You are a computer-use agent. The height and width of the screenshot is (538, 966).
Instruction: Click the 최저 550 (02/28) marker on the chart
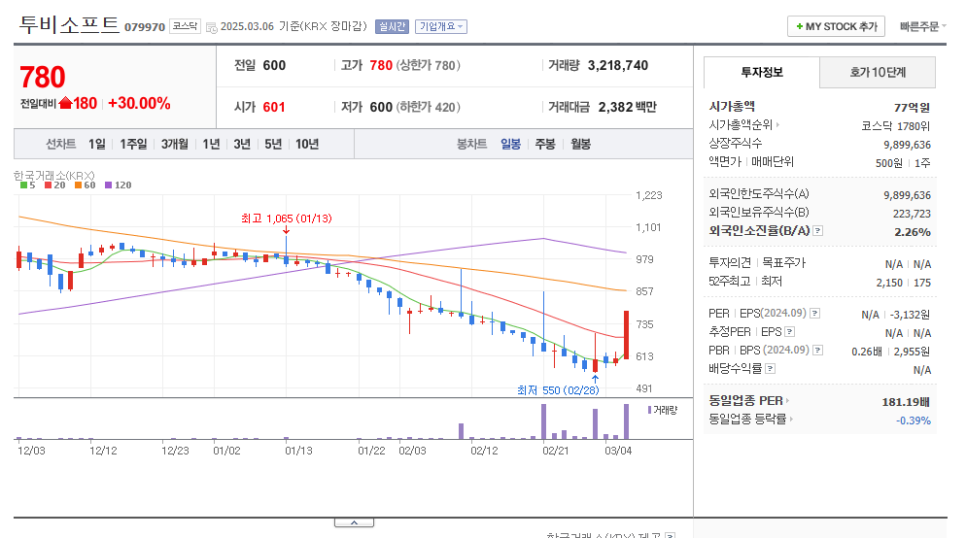point(558,390)
